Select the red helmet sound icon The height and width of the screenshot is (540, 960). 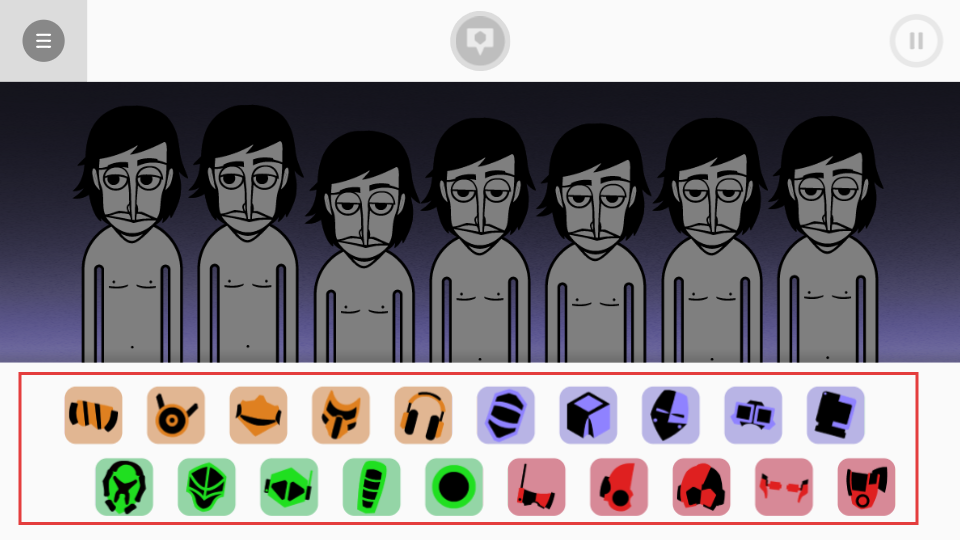pos(701,487)
